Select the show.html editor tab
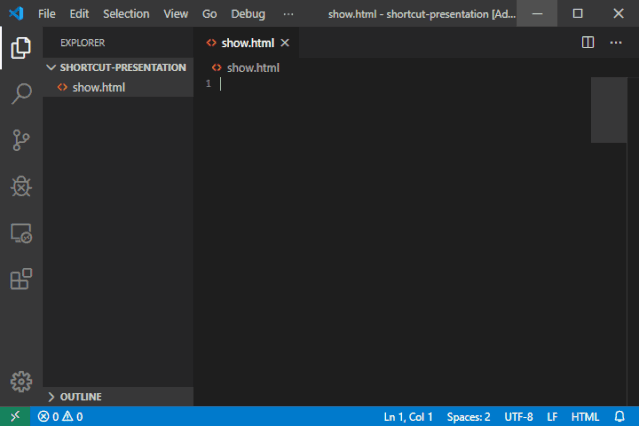The width and height of the screenshot is (639, 426). pos(247,43)
